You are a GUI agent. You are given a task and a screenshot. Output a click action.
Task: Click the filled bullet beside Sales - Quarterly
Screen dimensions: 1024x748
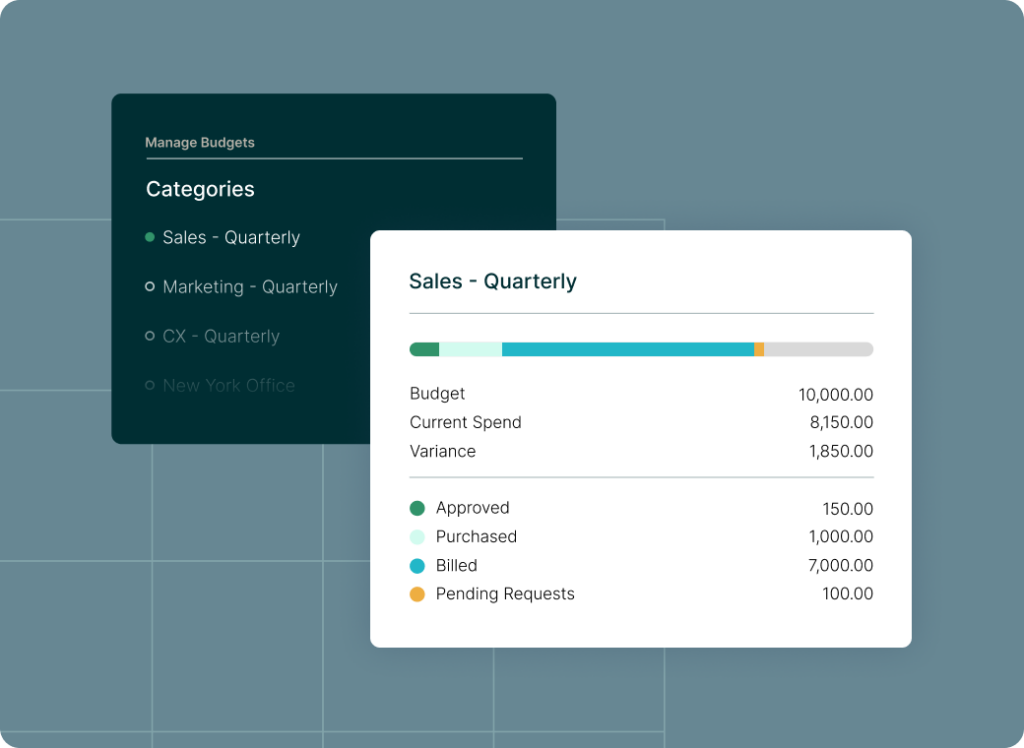coord(148,237)
